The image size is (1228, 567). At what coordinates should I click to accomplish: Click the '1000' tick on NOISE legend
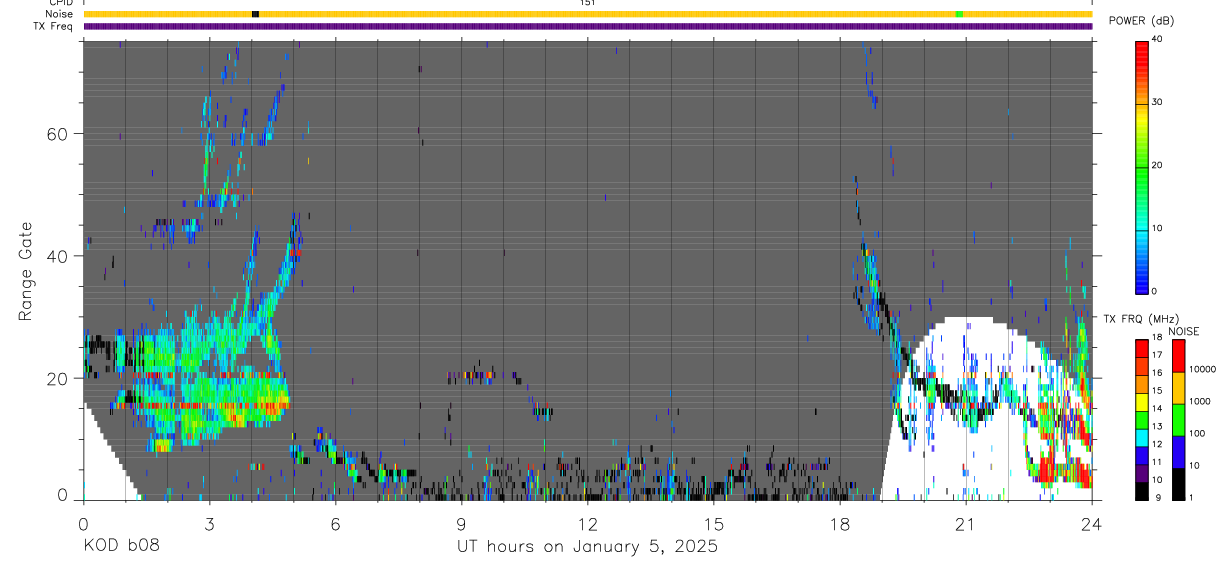pos(1202,401)
